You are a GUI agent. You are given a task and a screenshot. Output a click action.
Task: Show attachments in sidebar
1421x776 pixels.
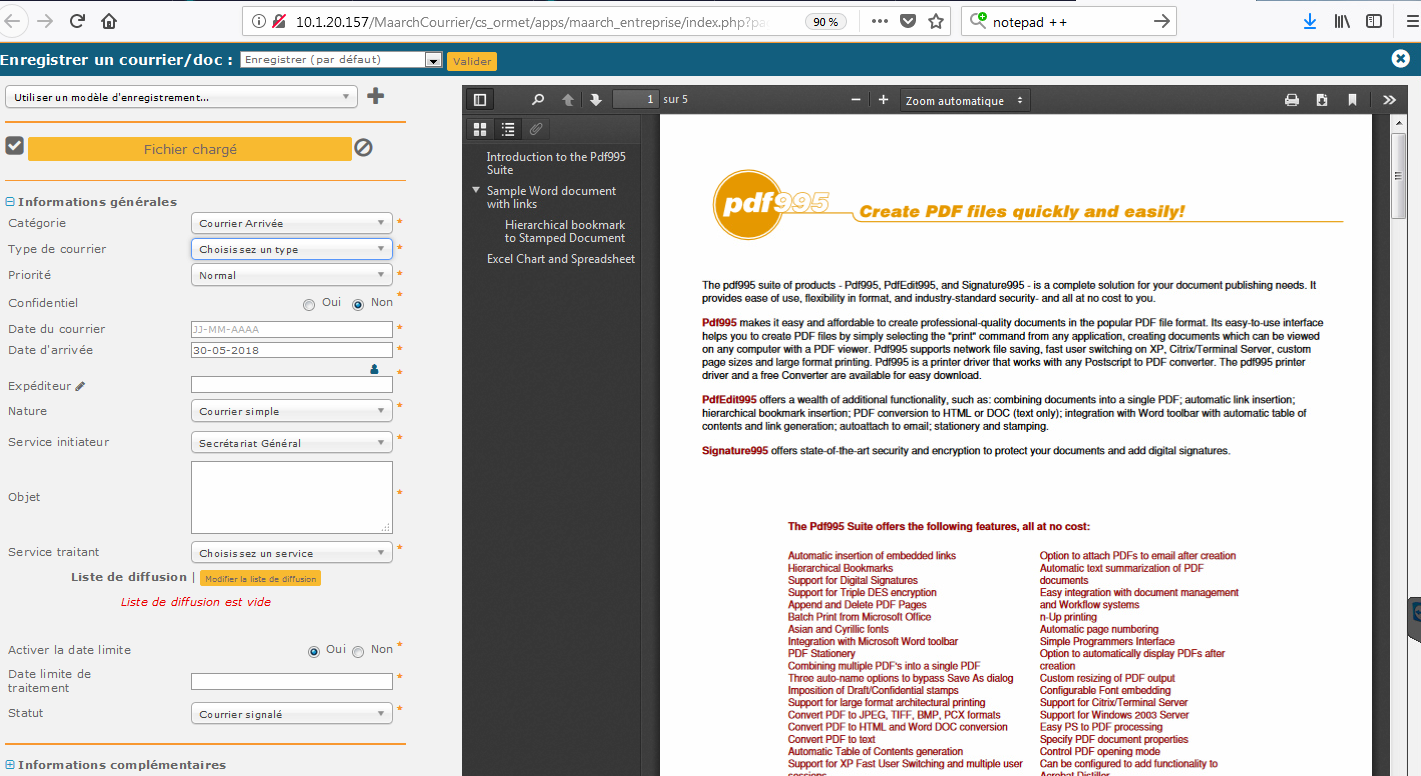[x=536, y=129]
